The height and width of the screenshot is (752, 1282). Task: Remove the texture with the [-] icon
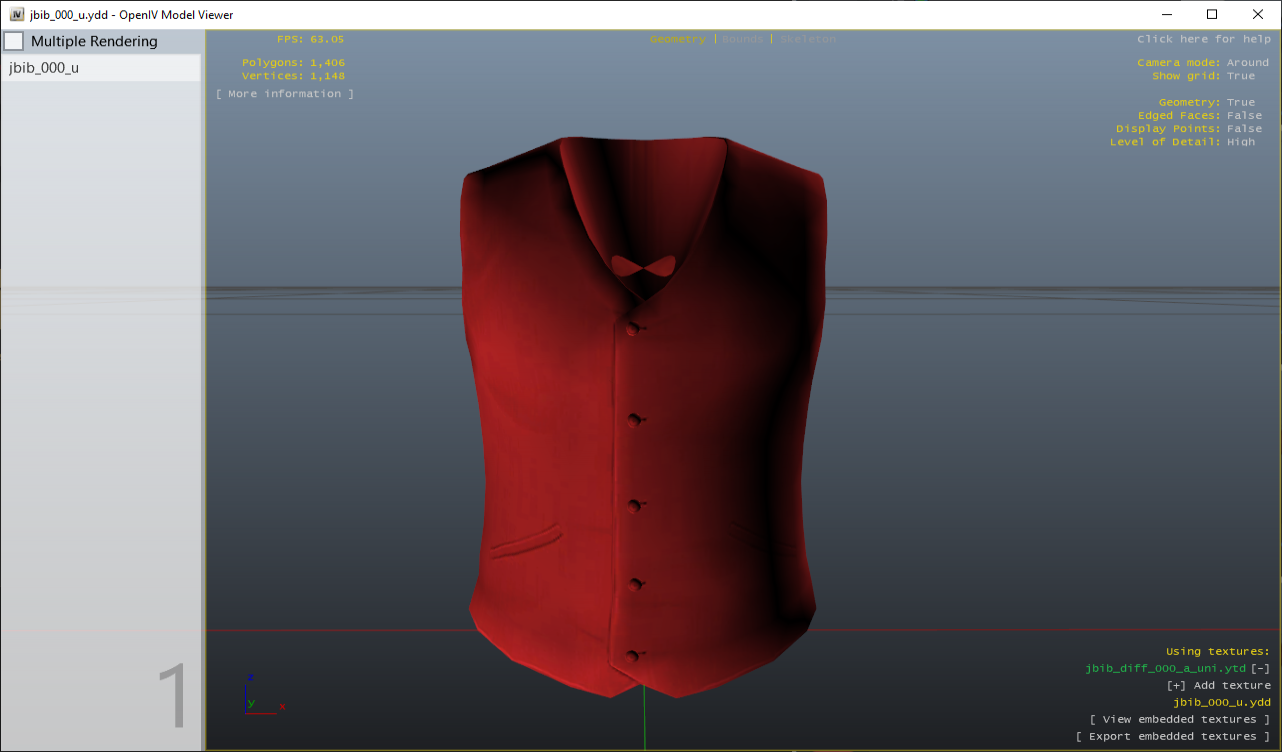pos(1261,669)
